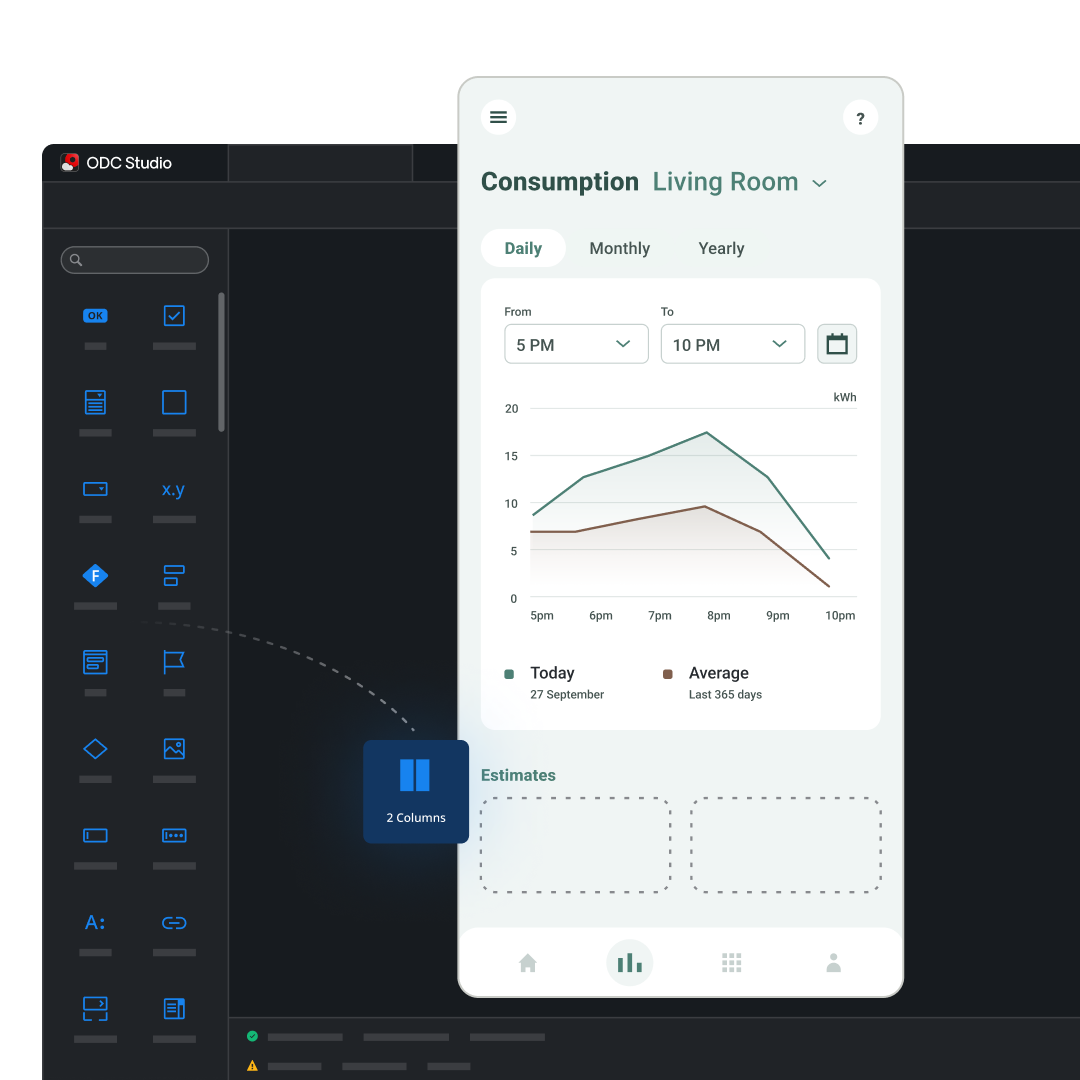The width and height of the screenshot is (1080, 1080).
Task: Click the toolbox vertical scrollbar
Action: tap(221, 362)
